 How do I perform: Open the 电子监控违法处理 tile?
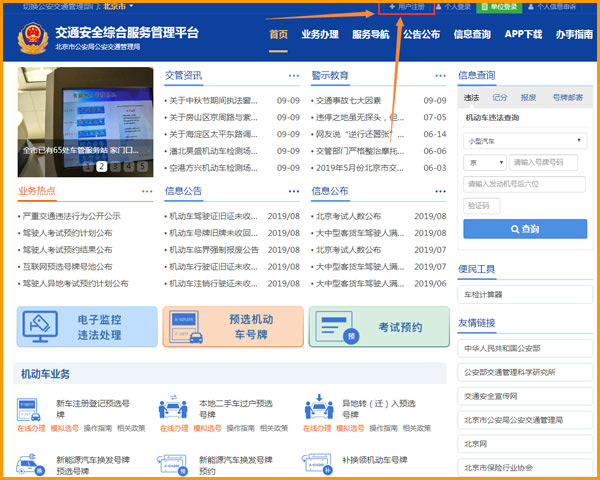point(87,327)
